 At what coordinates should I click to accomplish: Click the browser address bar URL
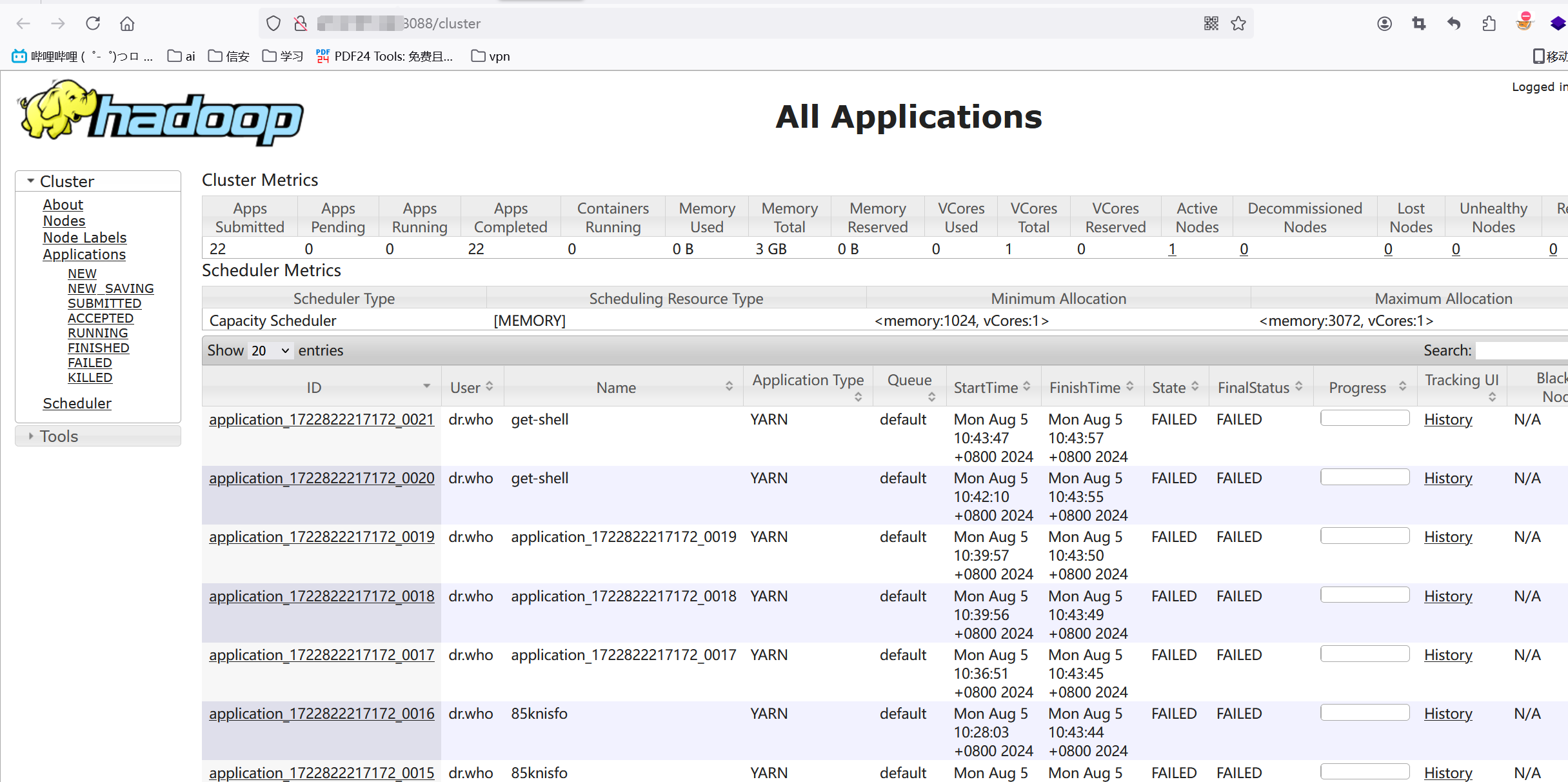755,24
